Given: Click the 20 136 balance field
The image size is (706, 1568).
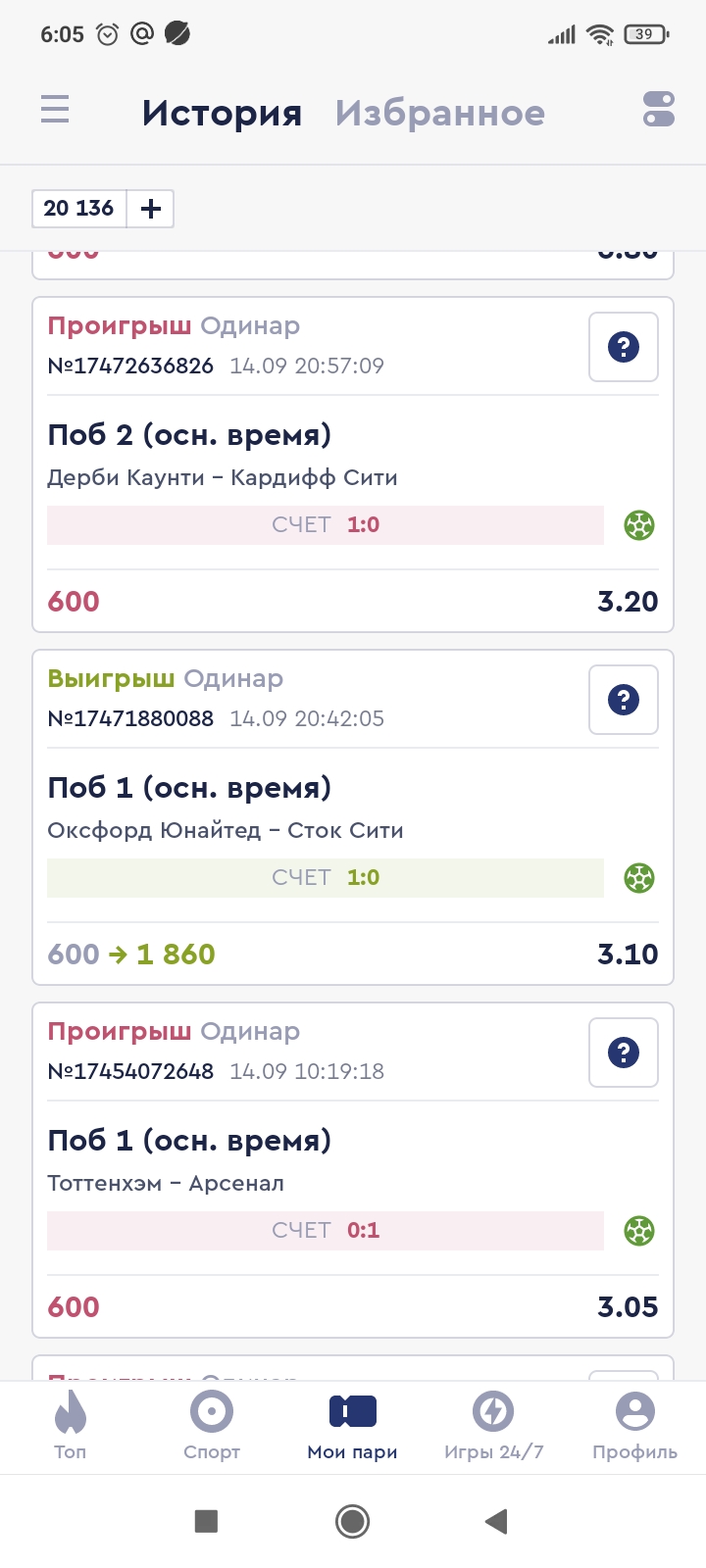Looking at the screenshot, I should point(79,209).
